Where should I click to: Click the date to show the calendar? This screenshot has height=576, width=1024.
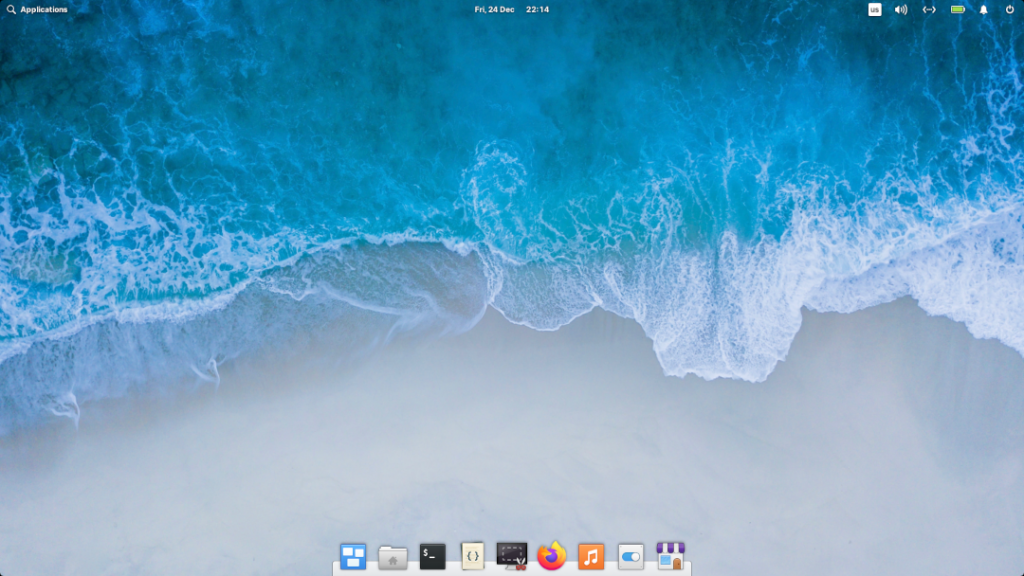tap(495, 11)
